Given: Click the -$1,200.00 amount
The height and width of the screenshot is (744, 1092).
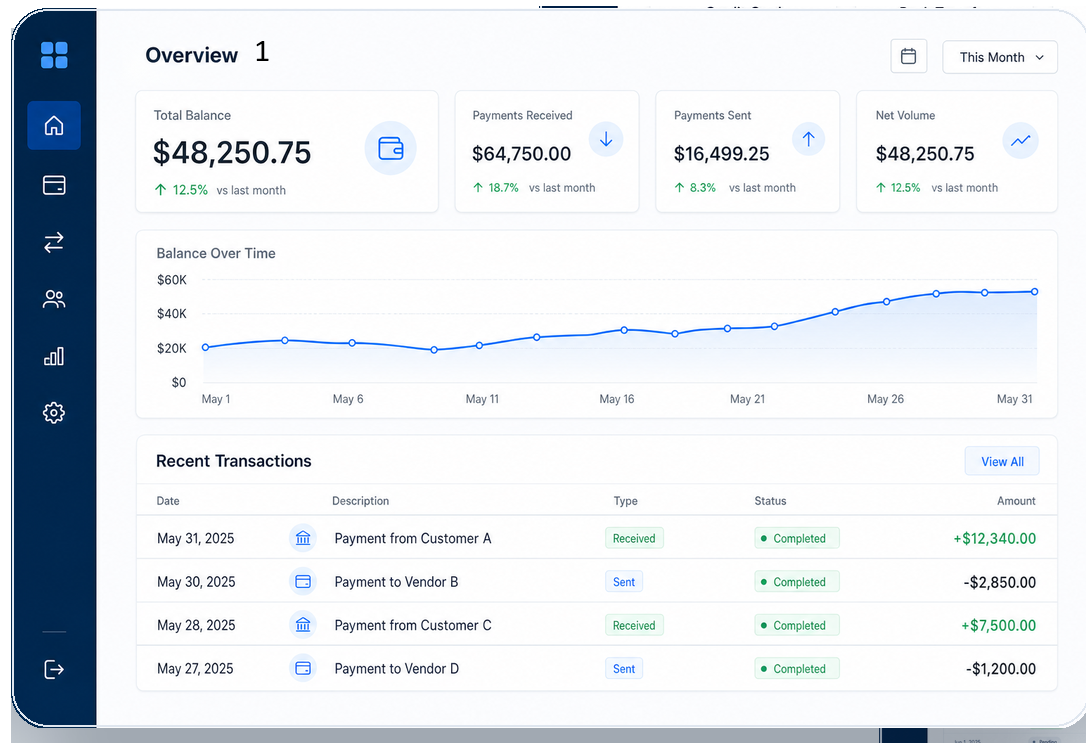Looking at the screenshot, I should [x=1001, y=669].
